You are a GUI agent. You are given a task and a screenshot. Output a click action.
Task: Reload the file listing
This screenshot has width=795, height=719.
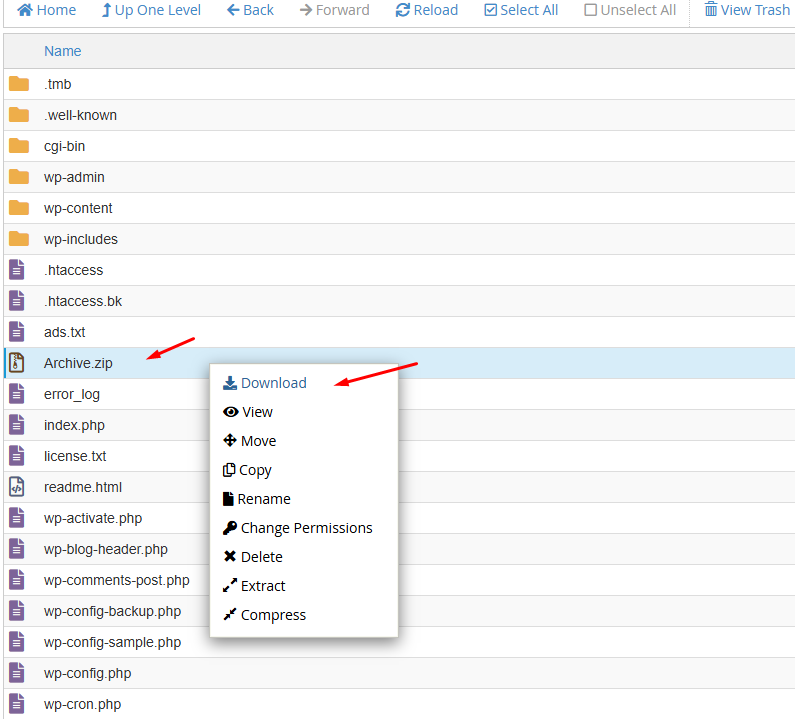point(427,10)
